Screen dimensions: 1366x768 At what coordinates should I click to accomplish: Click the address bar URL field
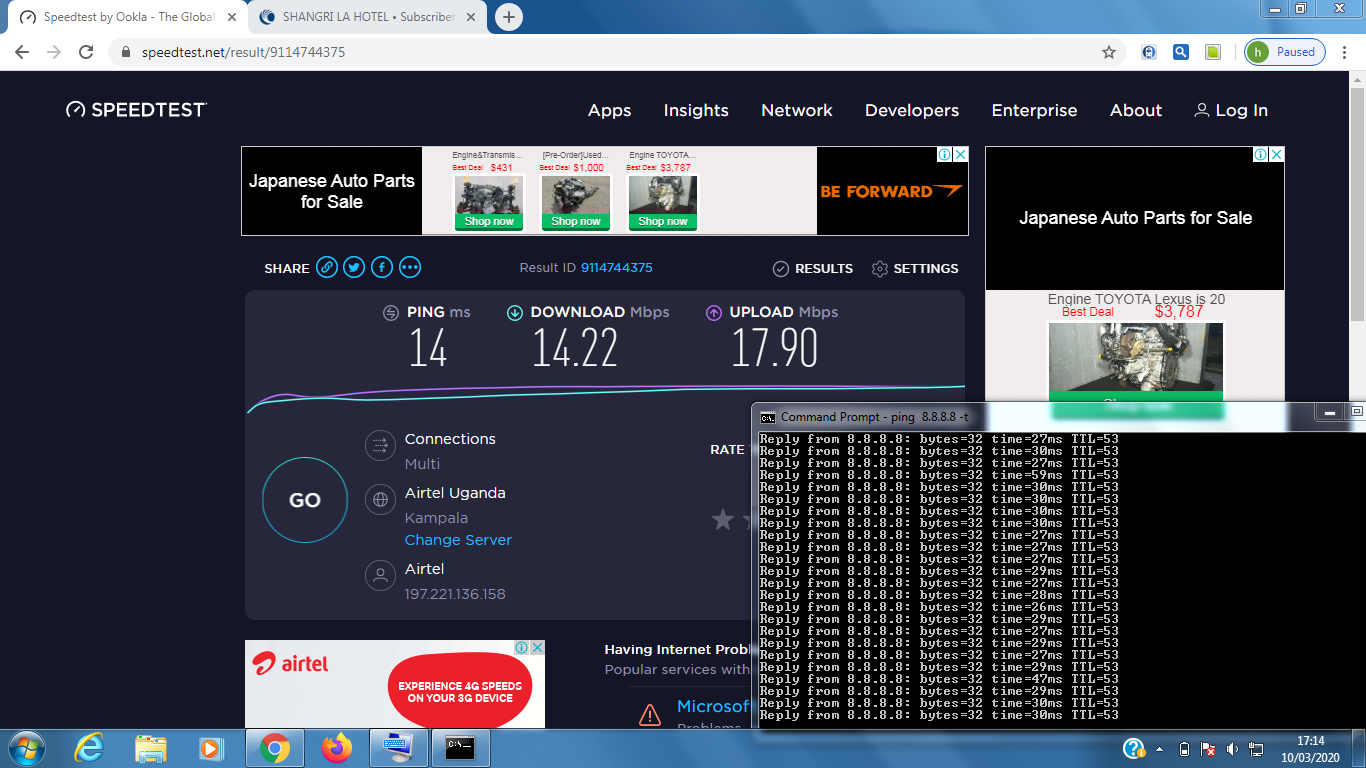coord(600,52)
